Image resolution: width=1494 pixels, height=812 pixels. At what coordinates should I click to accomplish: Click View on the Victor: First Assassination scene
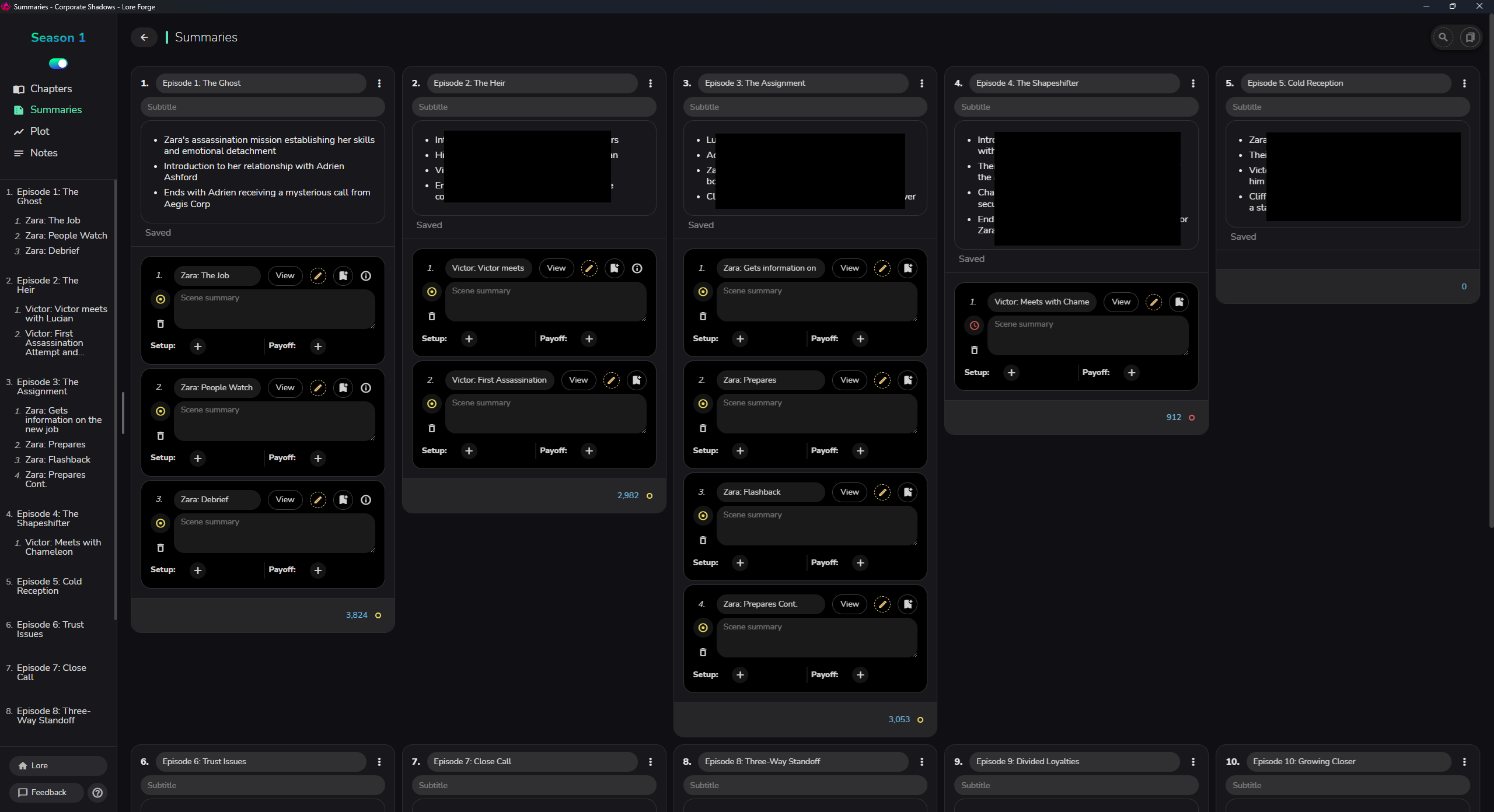tap(578, 380)
